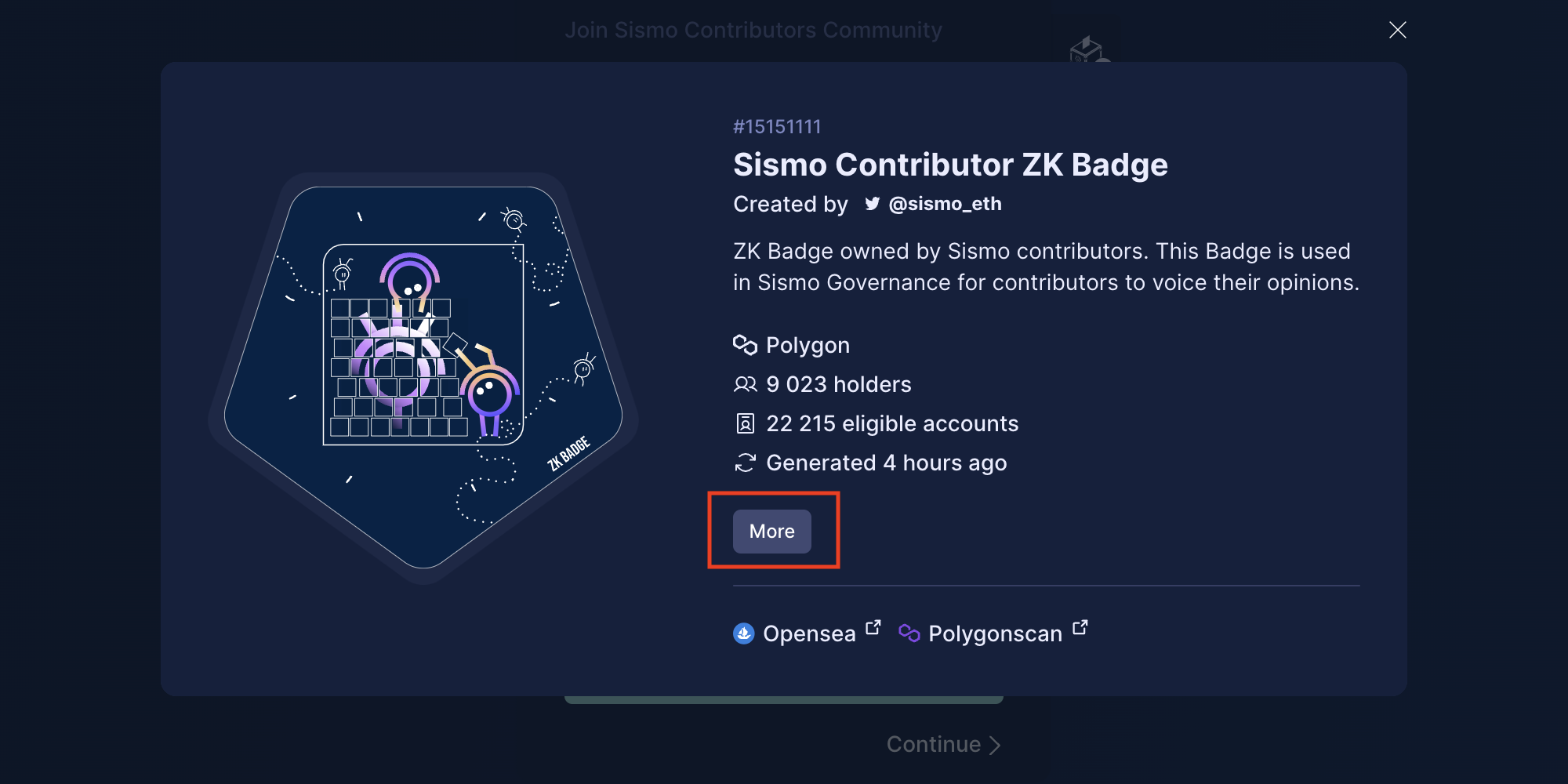Open the Polygonscan link
The image size is (1568, 784).
click(x=994, y=633)
